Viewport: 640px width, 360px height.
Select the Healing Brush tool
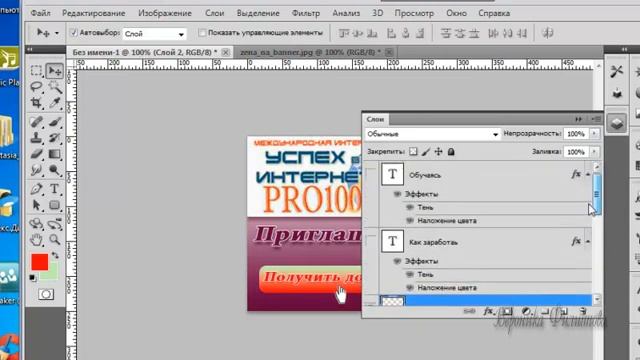pos(36,122)
